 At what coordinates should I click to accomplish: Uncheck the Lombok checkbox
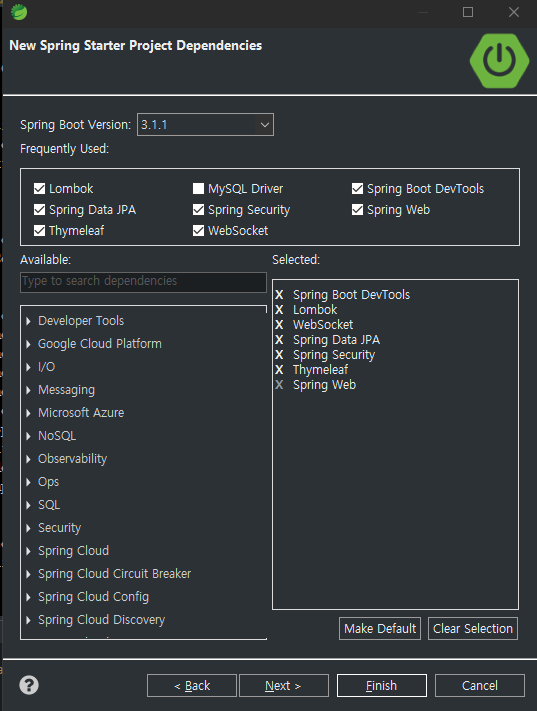(x=39, y=189)
